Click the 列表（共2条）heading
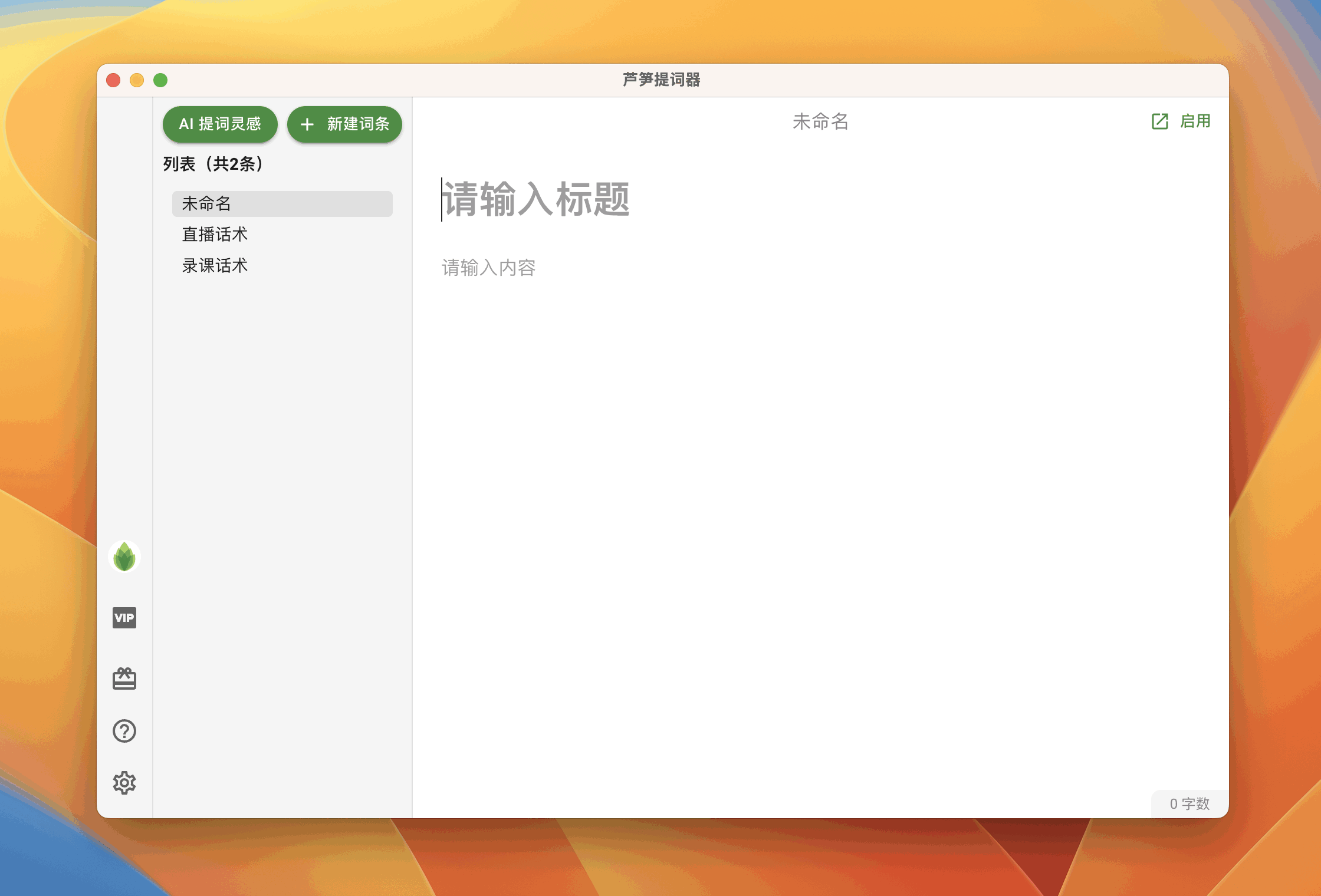 coord(213,164)
